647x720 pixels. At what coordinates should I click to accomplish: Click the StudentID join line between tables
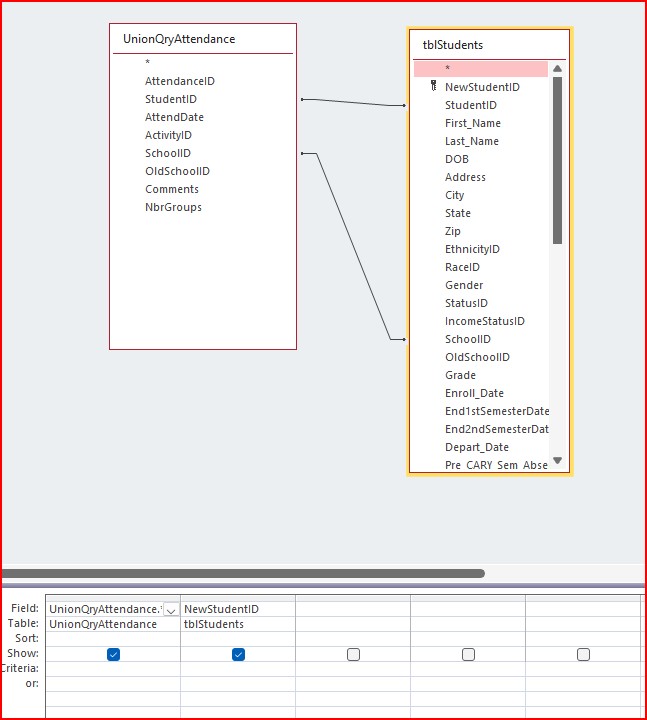352,102
